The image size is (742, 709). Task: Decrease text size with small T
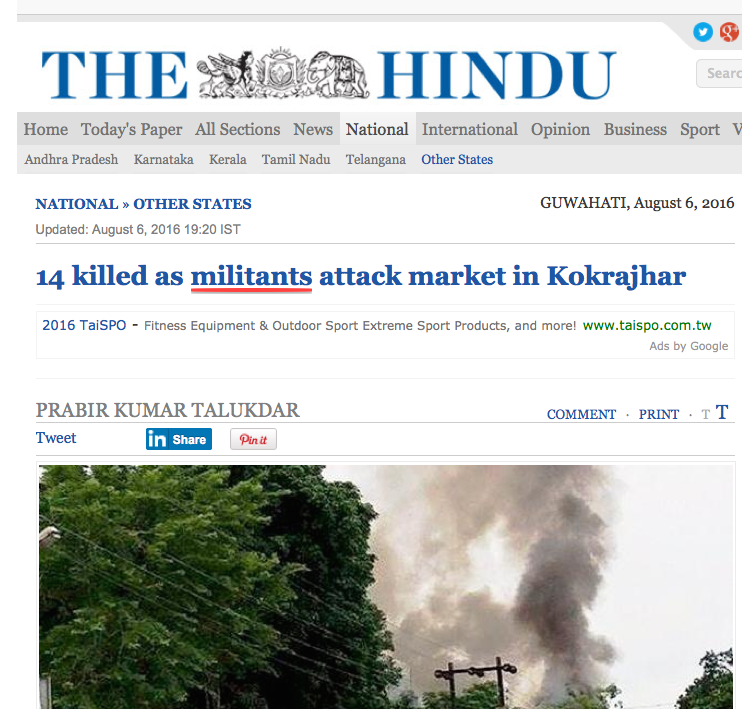706,415
